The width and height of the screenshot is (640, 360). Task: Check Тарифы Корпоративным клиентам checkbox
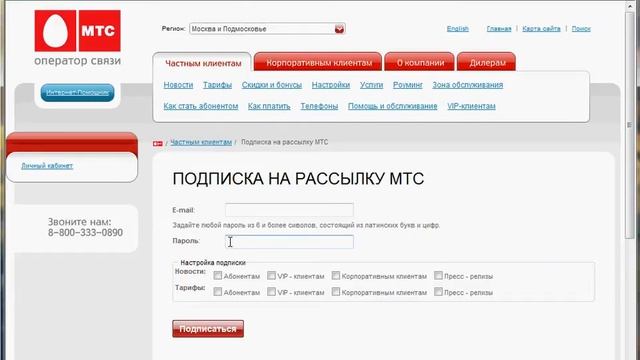click(336, 291)
